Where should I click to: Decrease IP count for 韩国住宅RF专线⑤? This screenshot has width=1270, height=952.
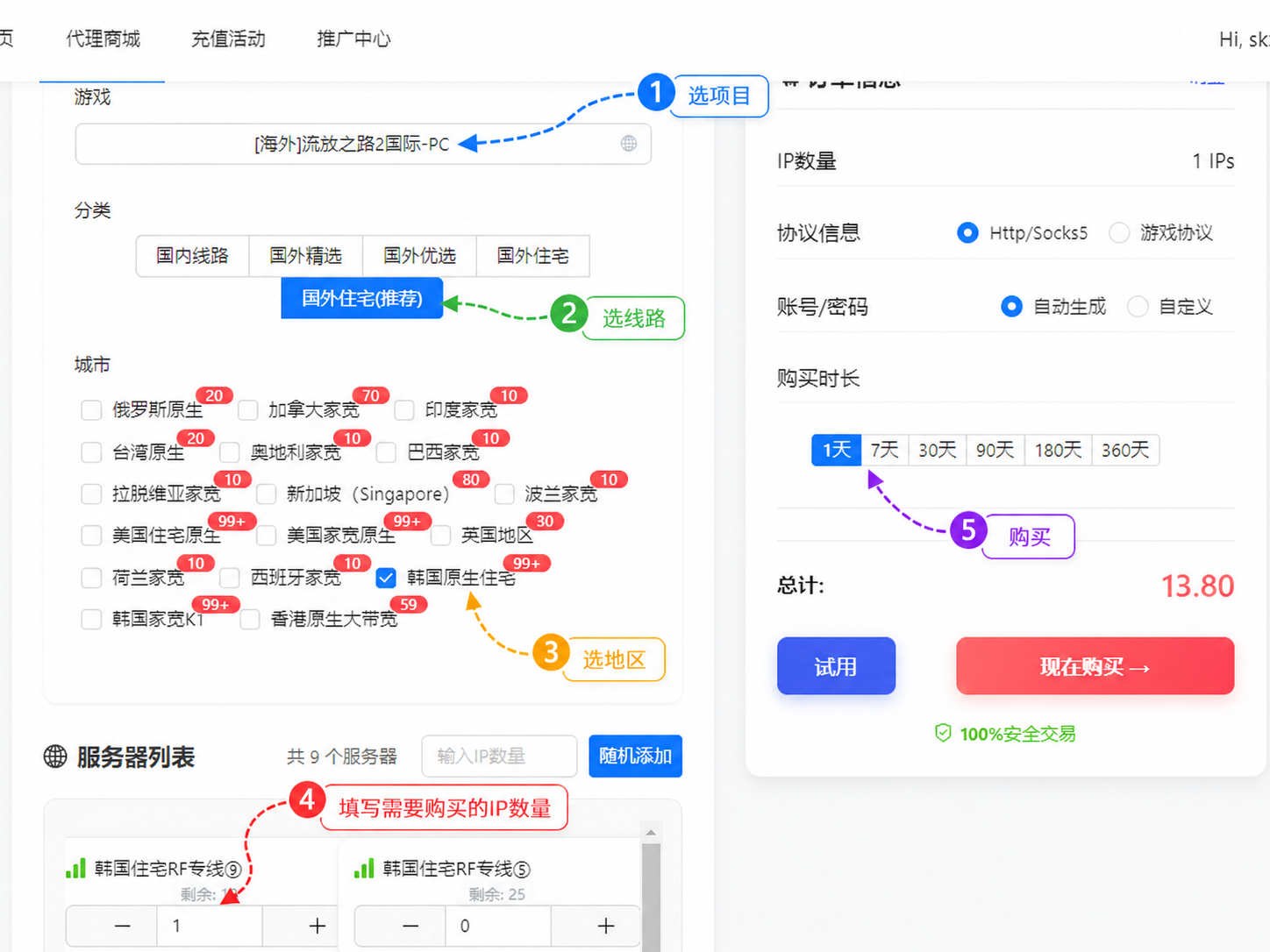coord(410,926)
